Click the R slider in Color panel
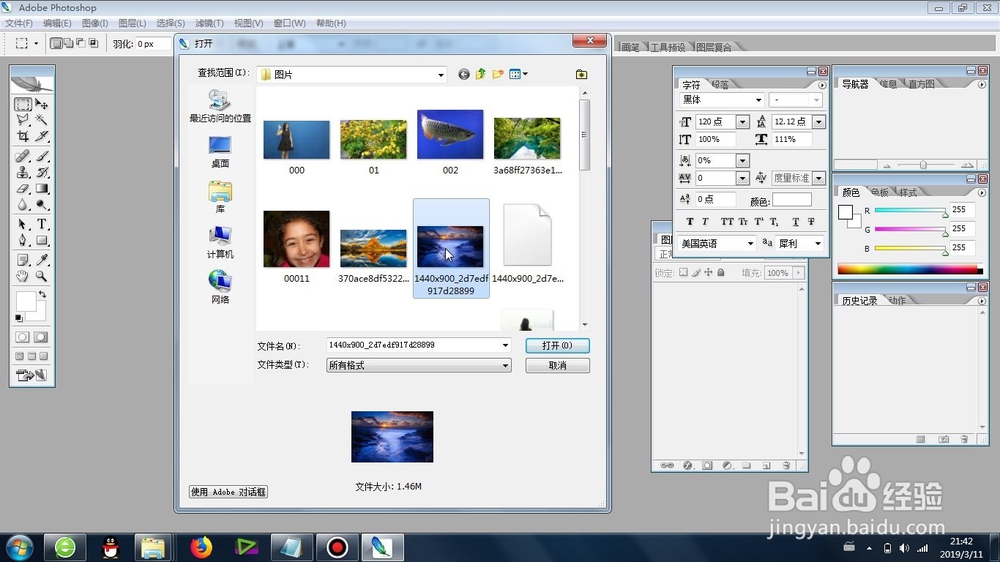The width and height of the screenshot is (1000, 562). [910, 211]
